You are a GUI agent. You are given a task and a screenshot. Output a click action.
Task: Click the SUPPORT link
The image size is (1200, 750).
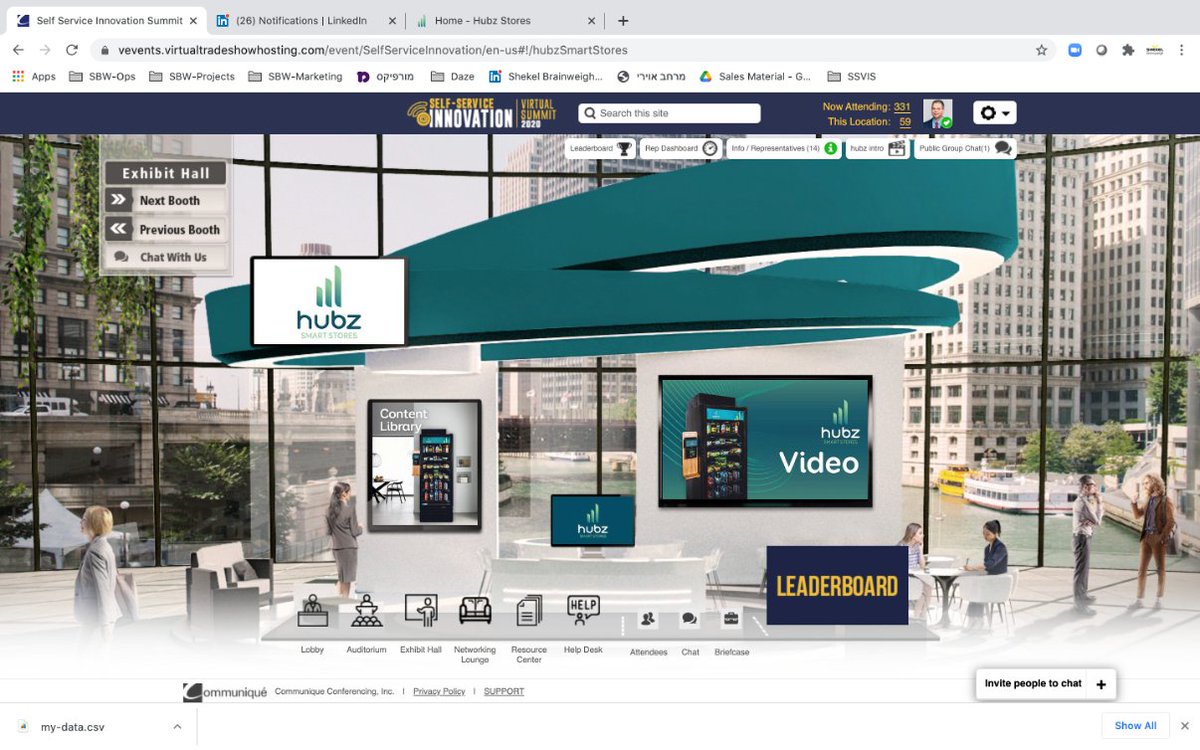coord(504,691)
